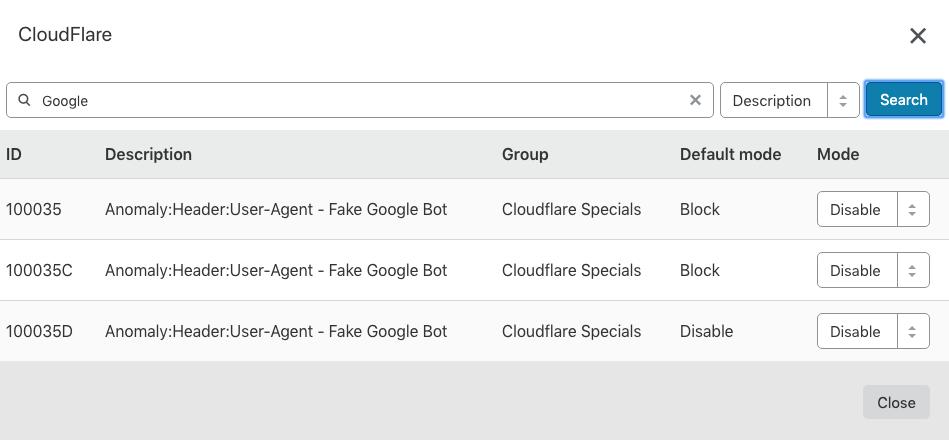
Task: Click into the Google search input
Action: pos(360,100)
